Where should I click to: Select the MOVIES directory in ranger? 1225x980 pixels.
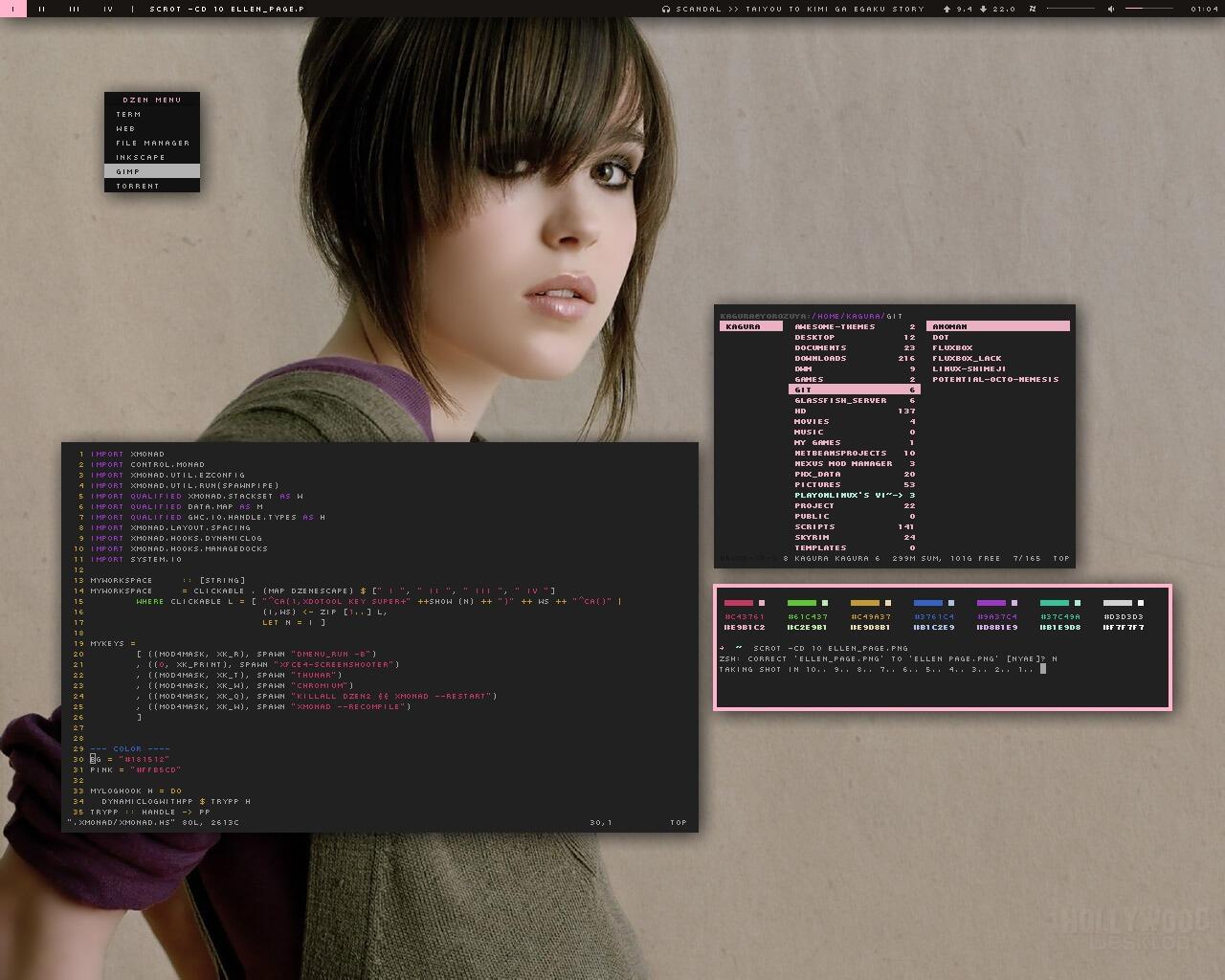click(855, 421)
